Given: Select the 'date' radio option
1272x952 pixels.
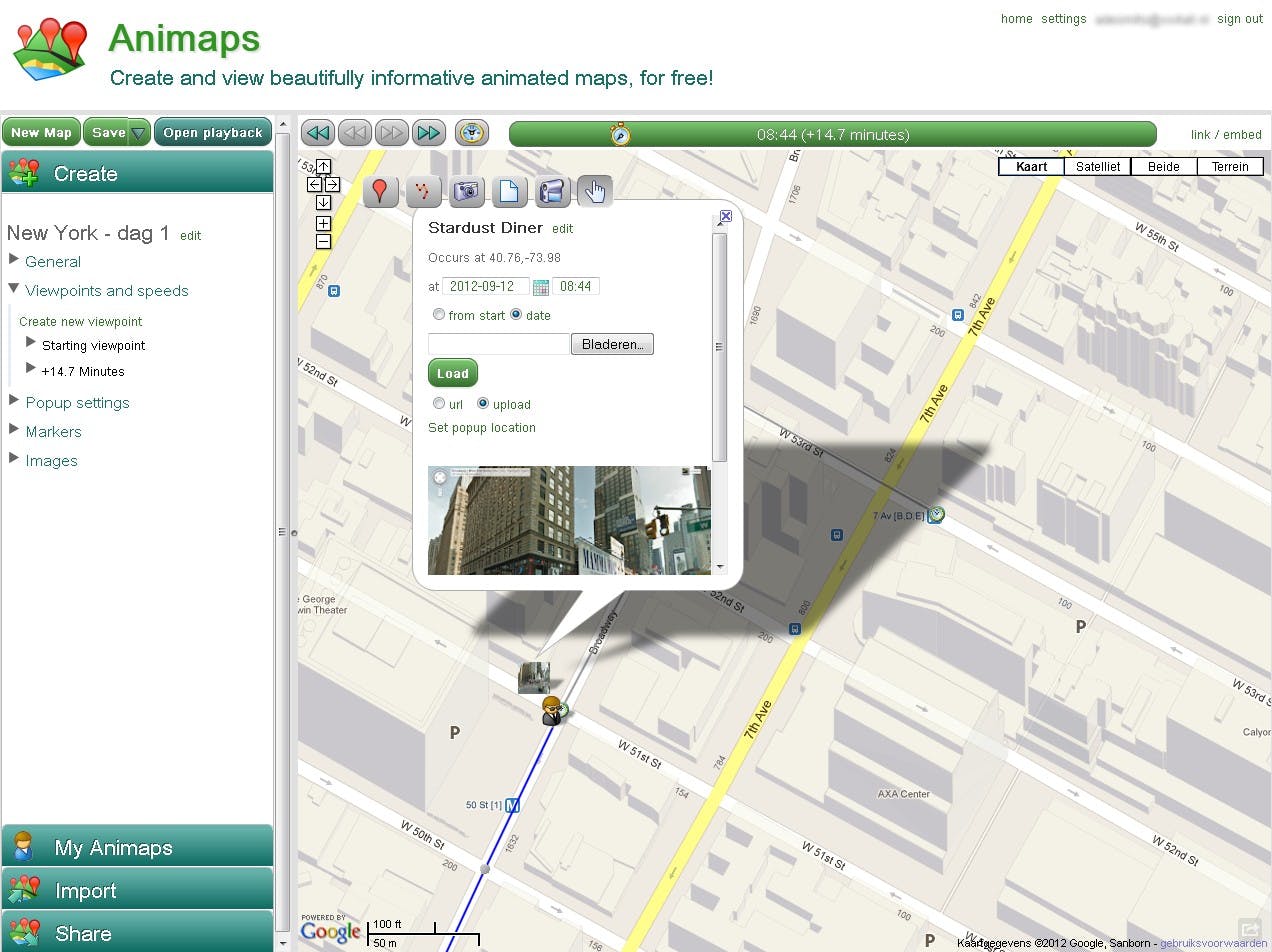Looking at the screenshot, I should point(516,315).
